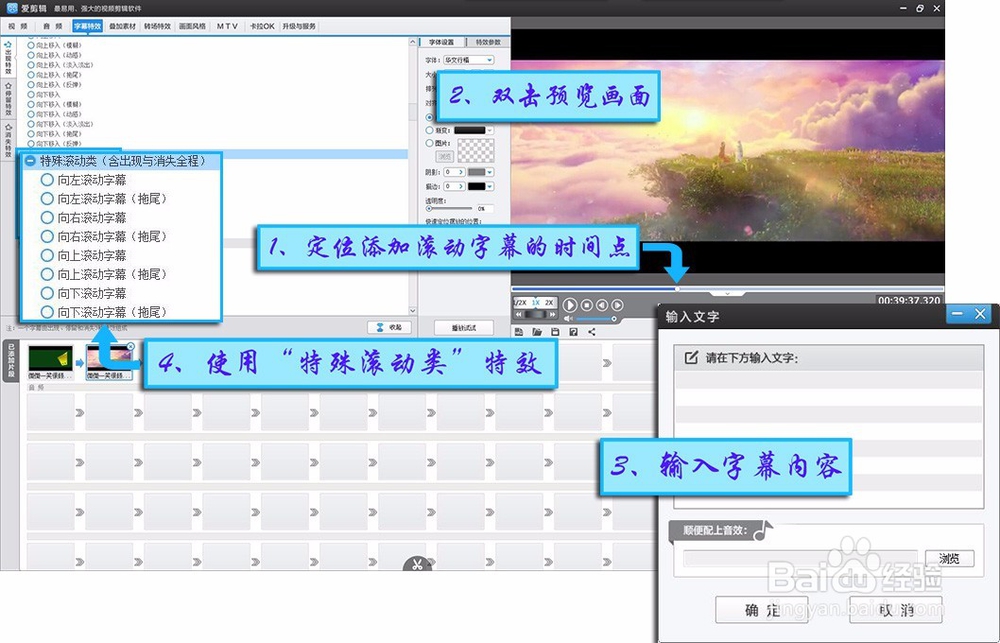Click the Stop icon in the preview controls

click(x=586, y=305)
